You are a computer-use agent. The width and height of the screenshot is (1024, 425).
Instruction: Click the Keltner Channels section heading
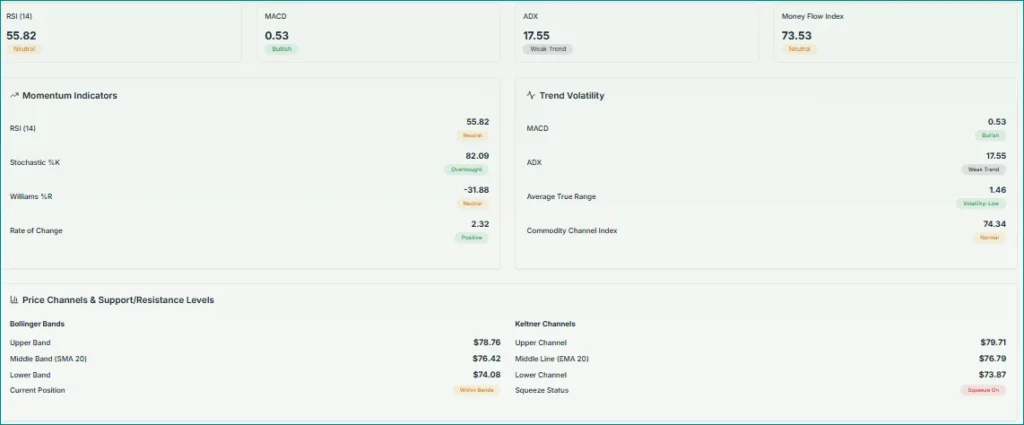(545, 324)
